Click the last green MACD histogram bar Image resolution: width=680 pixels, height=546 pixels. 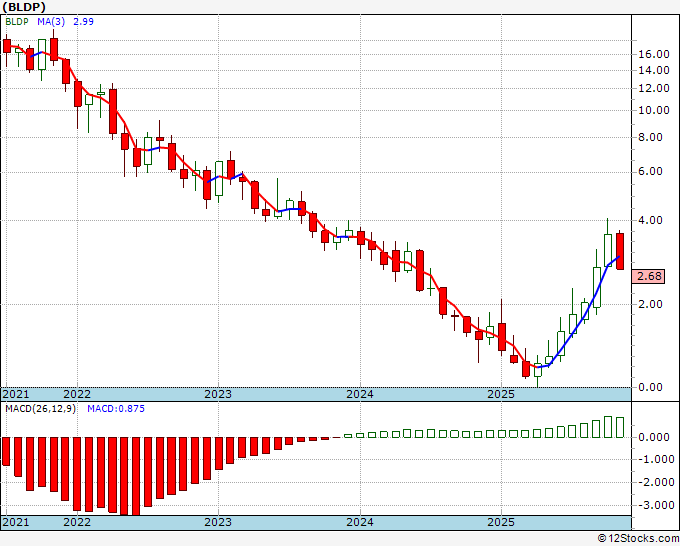(x=620, y=428)
